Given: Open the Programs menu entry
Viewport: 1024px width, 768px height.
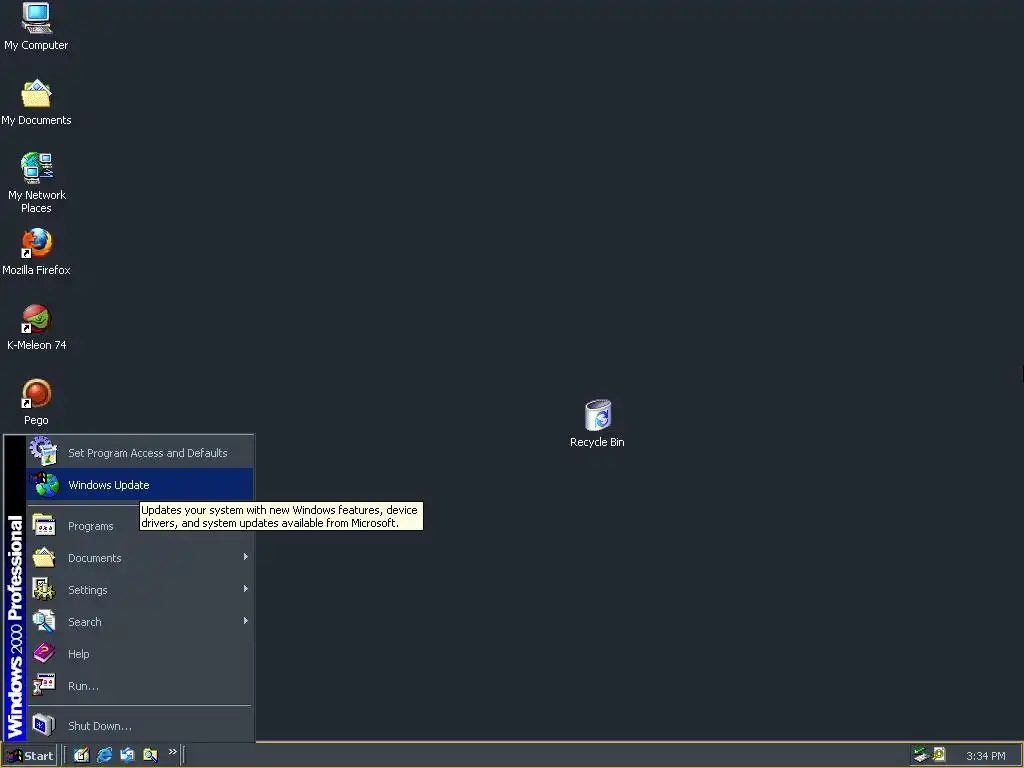Looking at the screenshot, I should pyautogui.click(x=140, y=526).
